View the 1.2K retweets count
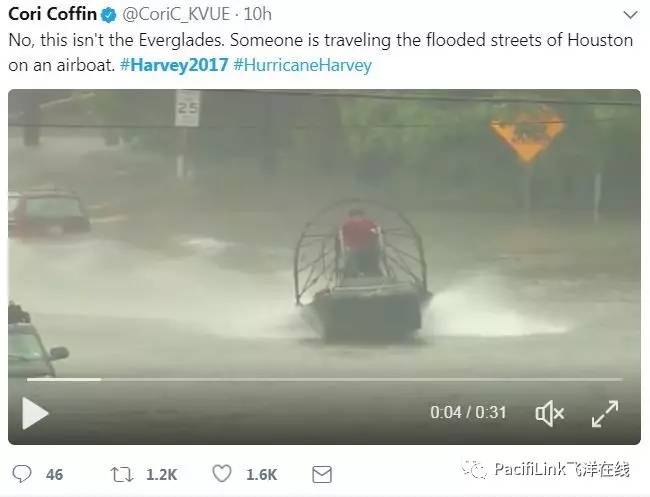650x497 pixels. (162, 475)
